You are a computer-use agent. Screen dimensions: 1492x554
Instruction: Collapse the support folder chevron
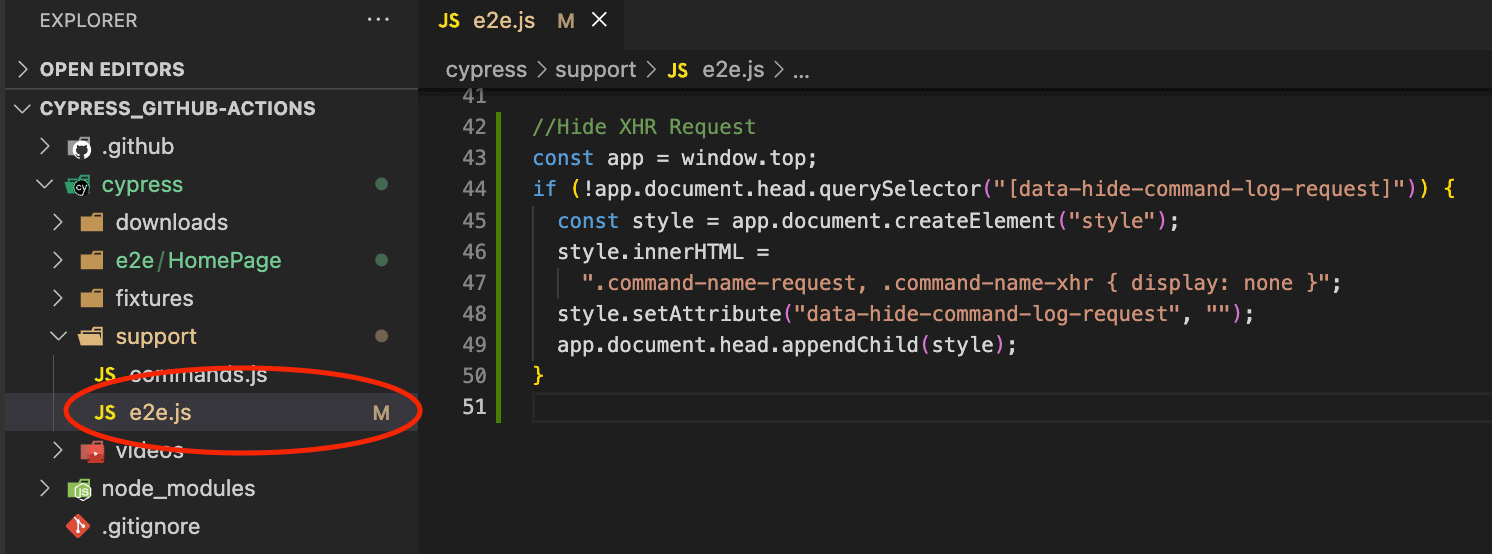coord(59,337)
